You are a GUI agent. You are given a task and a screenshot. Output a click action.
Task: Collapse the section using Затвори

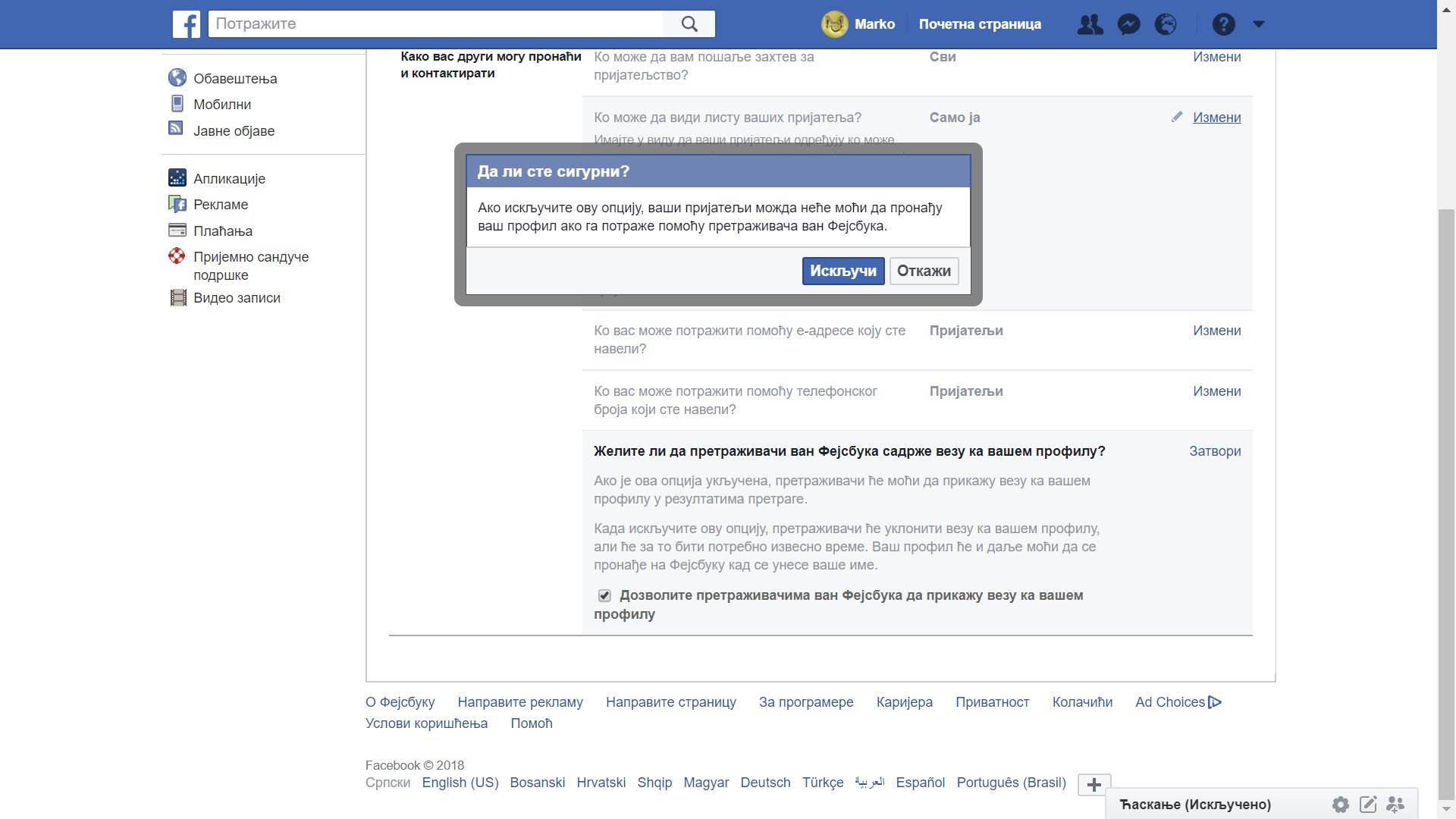pyautogui.click(x=1214, y=450)
